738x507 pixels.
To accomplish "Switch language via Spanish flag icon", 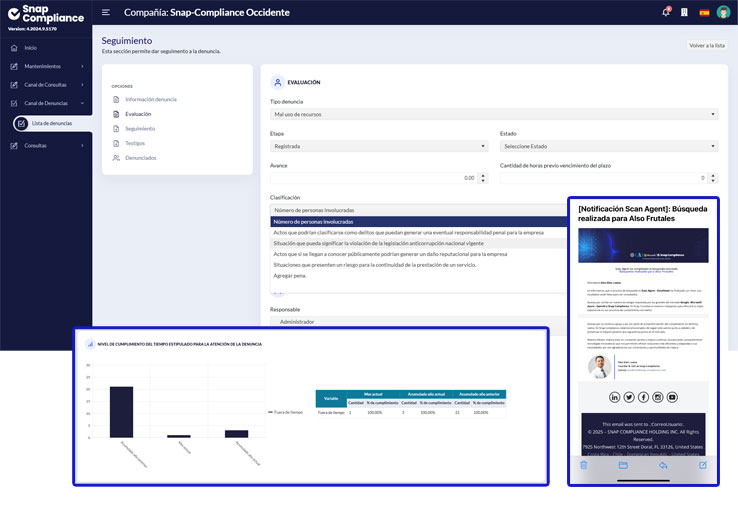I will pyautogui.click(x=704, y=13).
